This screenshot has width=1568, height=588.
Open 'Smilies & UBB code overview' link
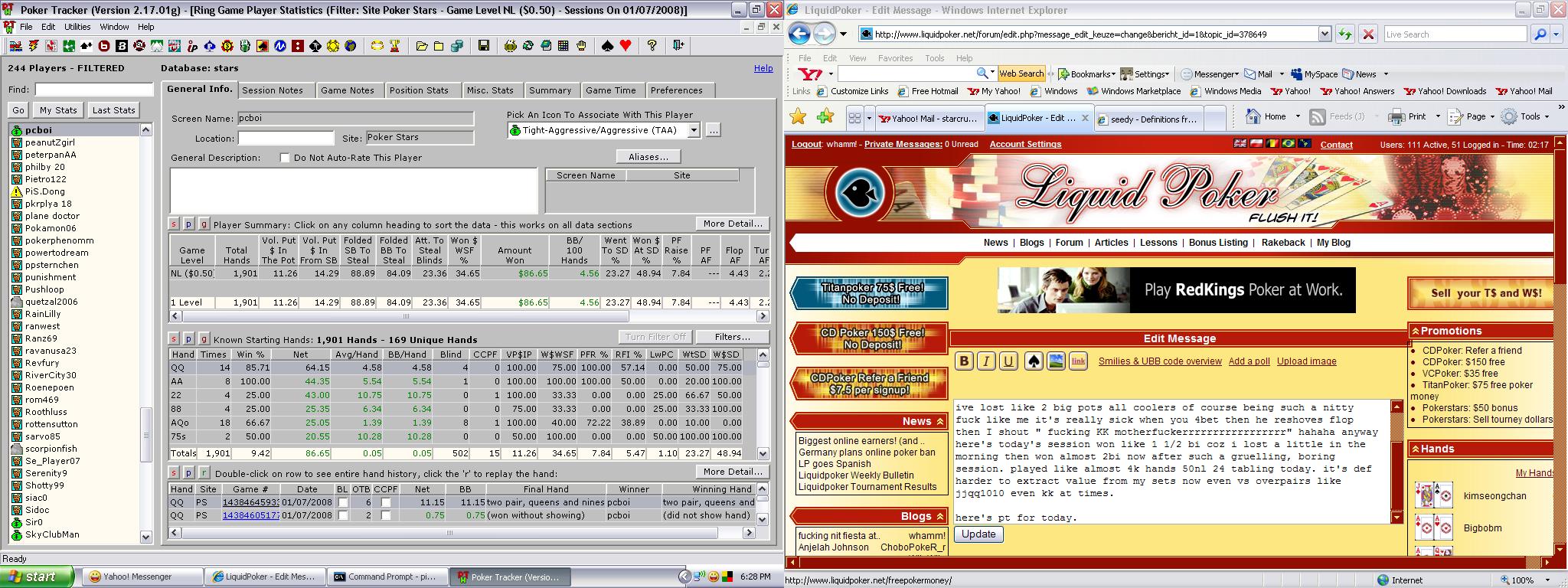[1160, 361]
